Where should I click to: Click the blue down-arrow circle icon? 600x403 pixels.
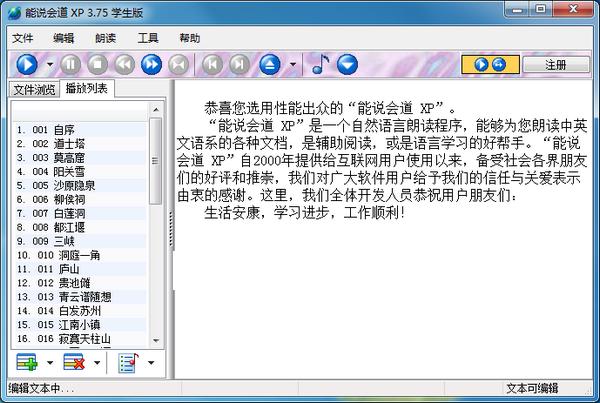pos(347,64)
